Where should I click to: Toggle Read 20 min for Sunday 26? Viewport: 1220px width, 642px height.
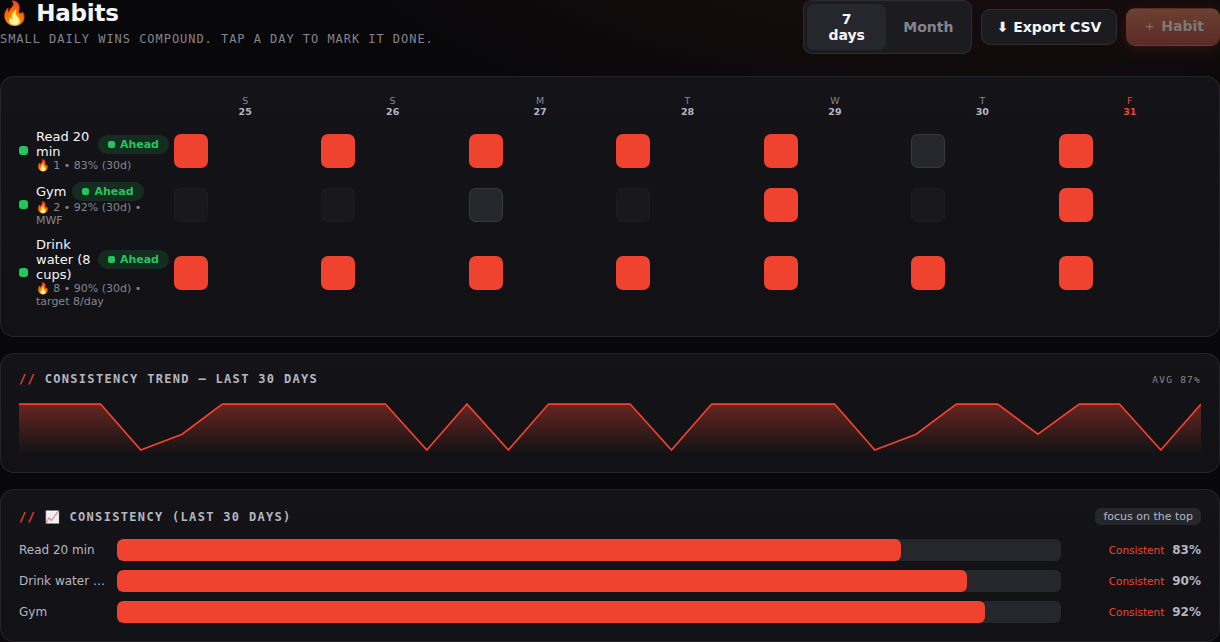tap(338, 151)
